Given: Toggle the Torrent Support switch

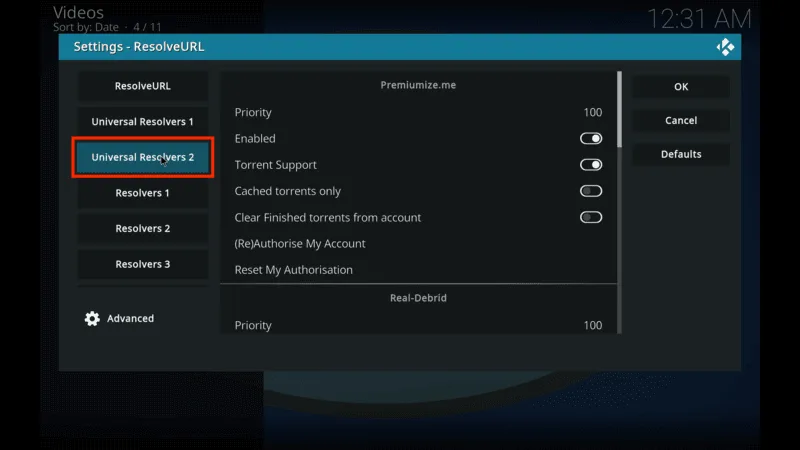Looking at the screenshot, I should pos(591,165).
